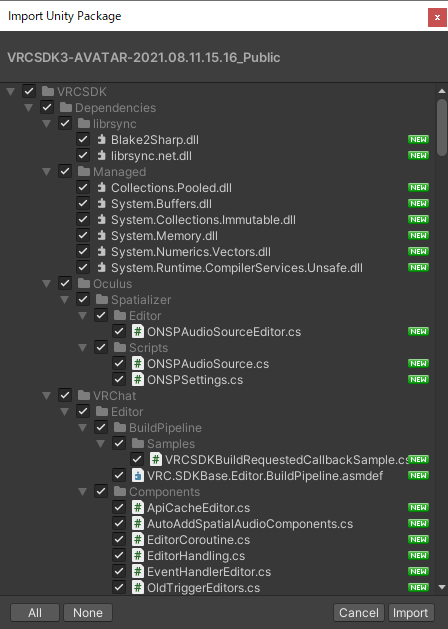Viewport: 448px width, 629px height.
Task: Click the librsync folder icon
Action: 84,124
